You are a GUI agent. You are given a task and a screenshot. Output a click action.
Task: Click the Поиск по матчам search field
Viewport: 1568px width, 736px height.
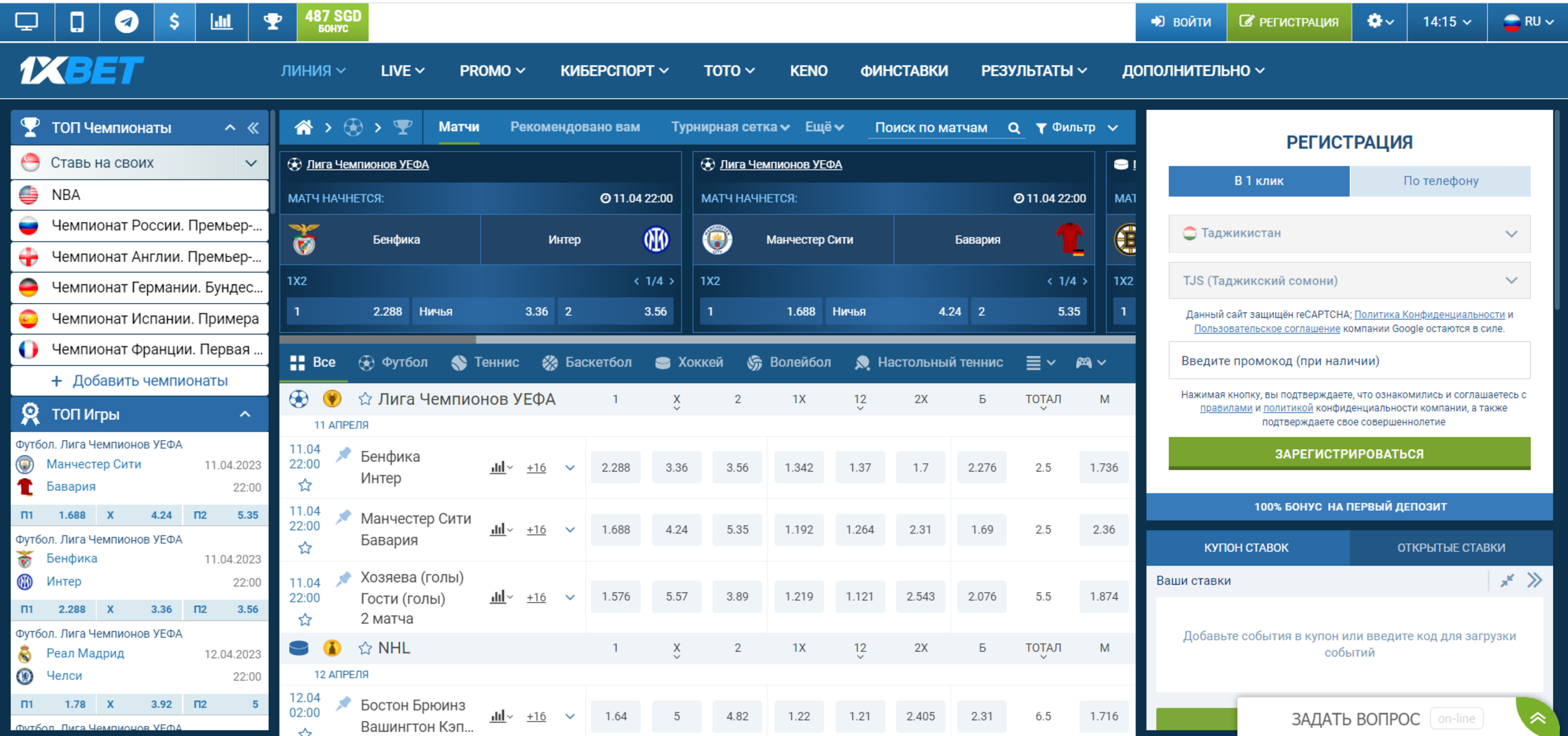point(932,128)
